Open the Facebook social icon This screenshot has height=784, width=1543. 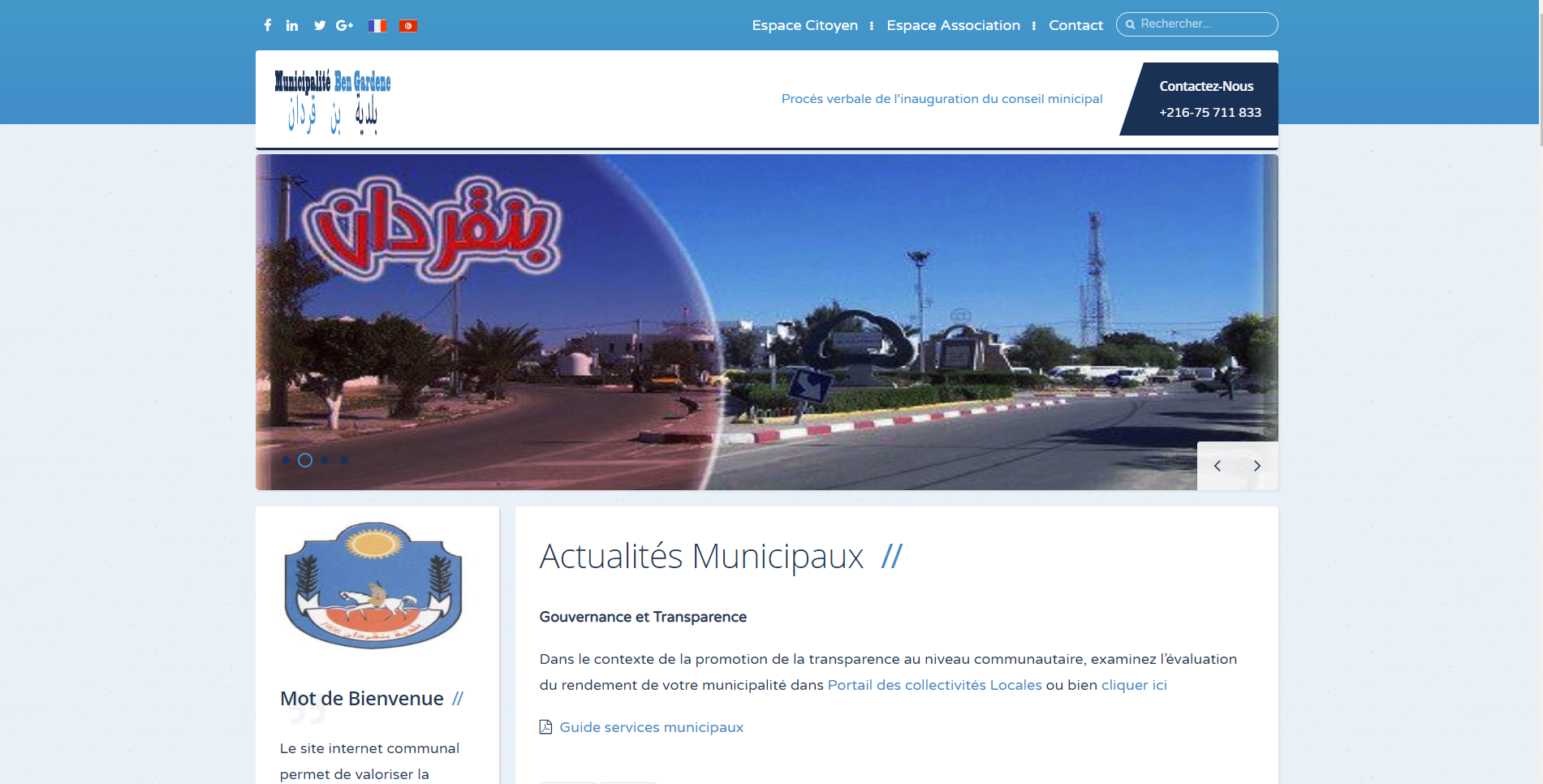[x=268, y=25]
